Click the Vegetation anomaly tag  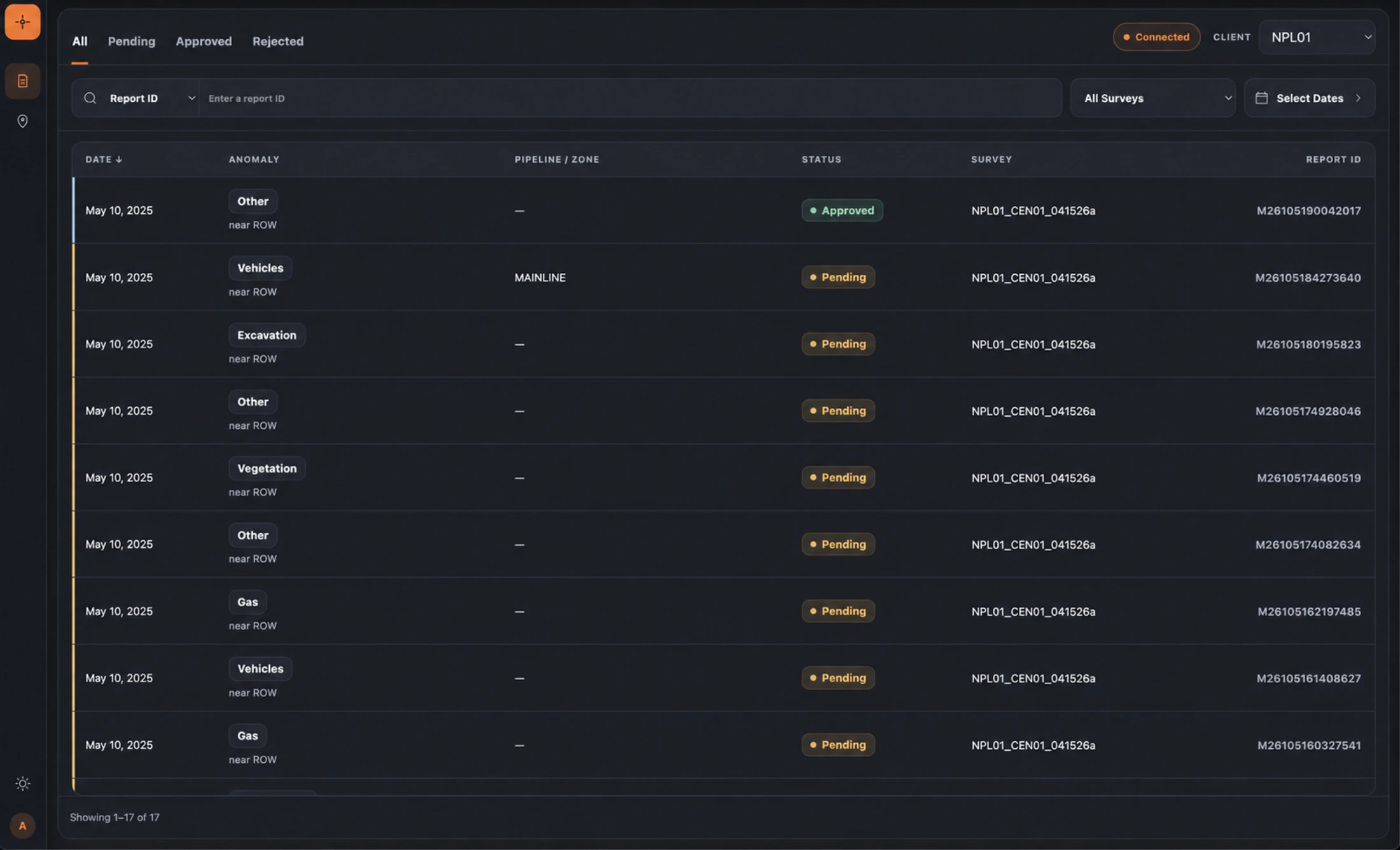(267, 468)
